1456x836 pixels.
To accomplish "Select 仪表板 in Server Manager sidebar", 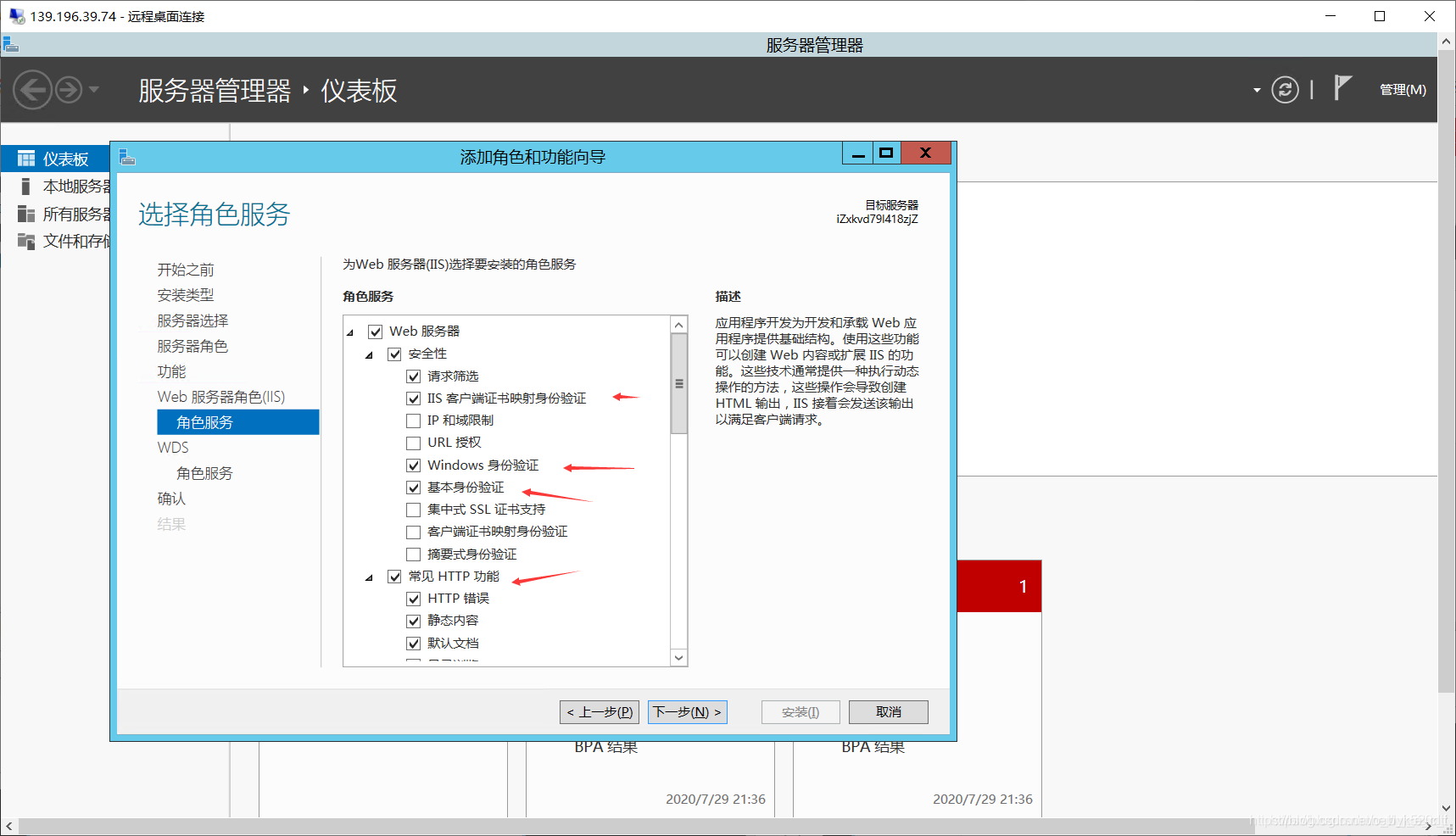I will 56,159.
